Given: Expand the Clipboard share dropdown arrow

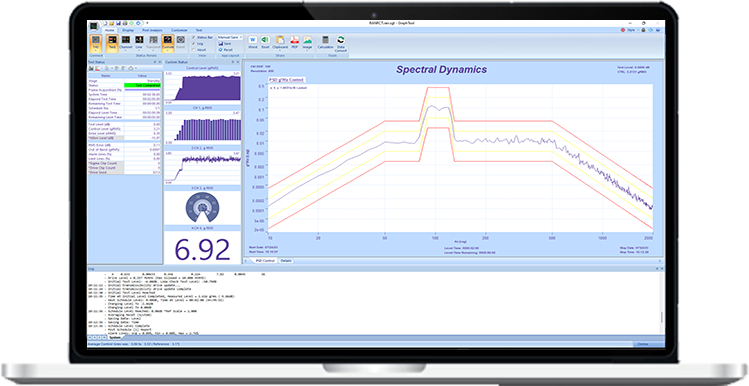Looking at the screenshot, I should (280, 50).
